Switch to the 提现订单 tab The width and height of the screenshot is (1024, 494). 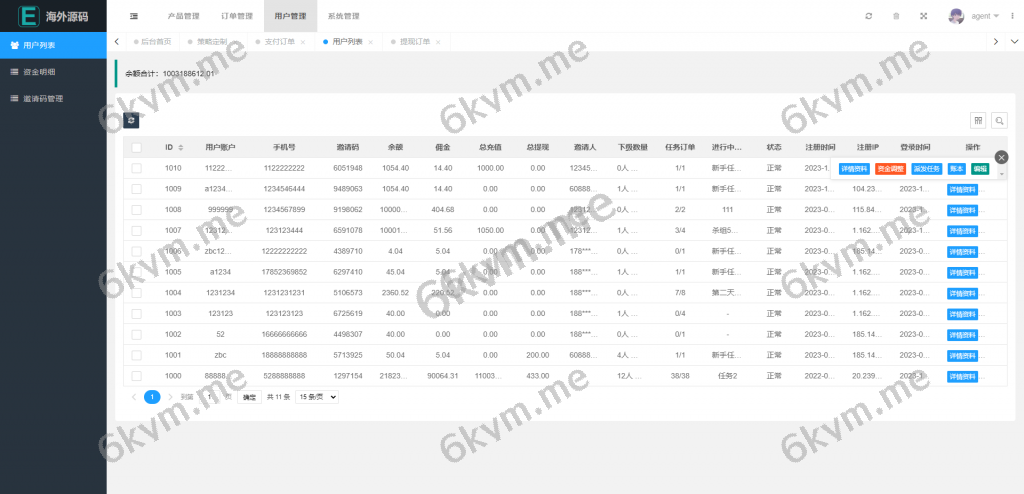click(415, 42)
